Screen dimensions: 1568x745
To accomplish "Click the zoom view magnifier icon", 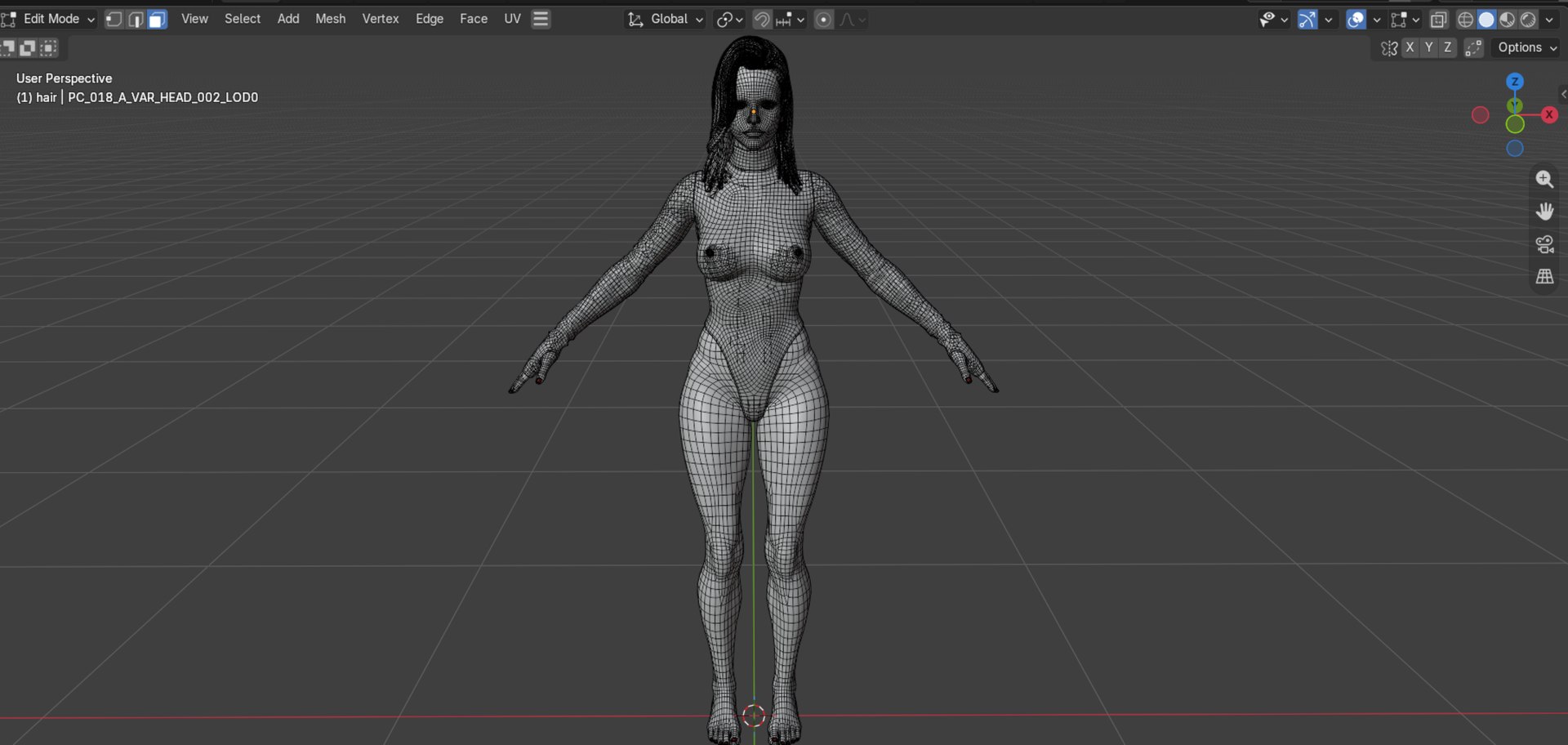I will coord(1544,180).
